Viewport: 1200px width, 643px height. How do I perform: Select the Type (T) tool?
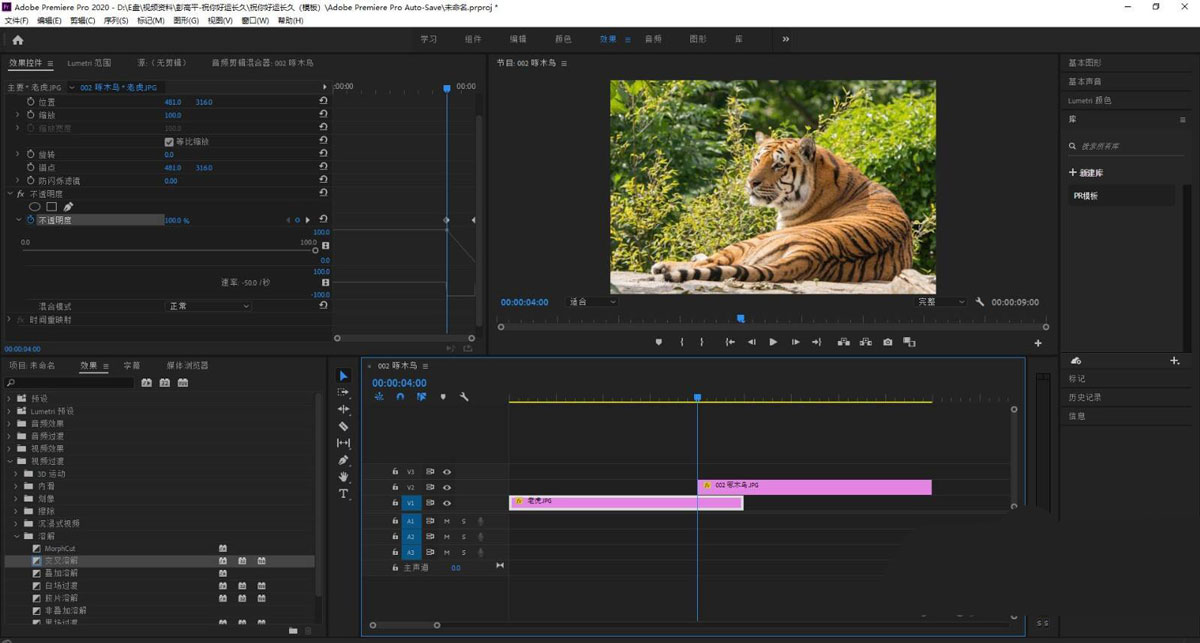point(344,494)
